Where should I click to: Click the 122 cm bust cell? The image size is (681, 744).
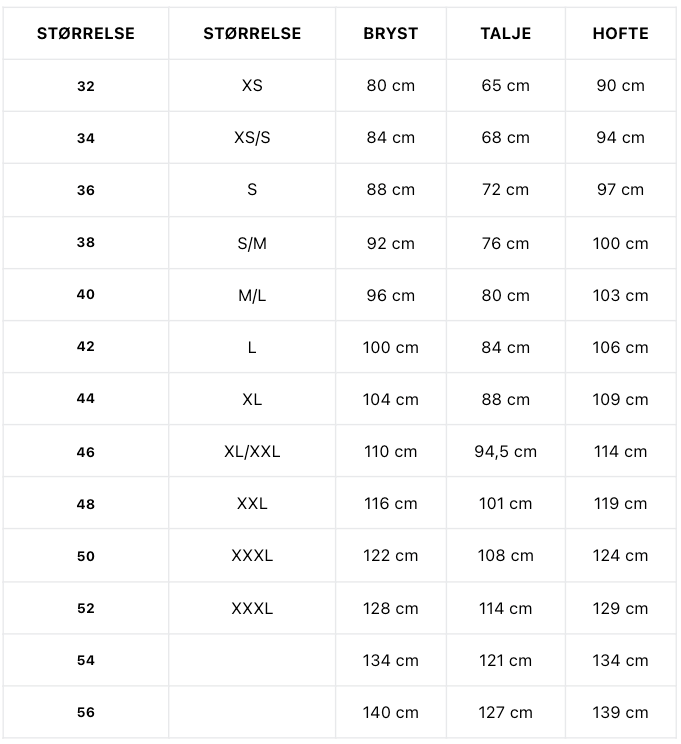(x=391, y=555)
